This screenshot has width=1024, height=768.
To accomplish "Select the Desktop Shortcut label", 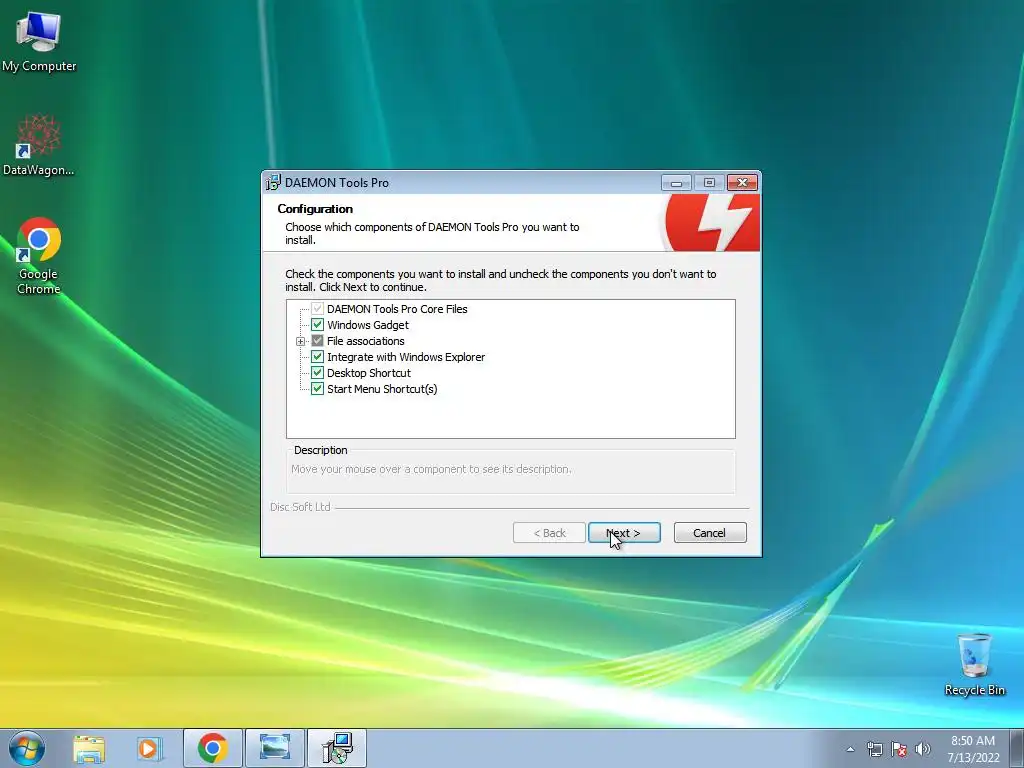I will [x=369, y=373].
